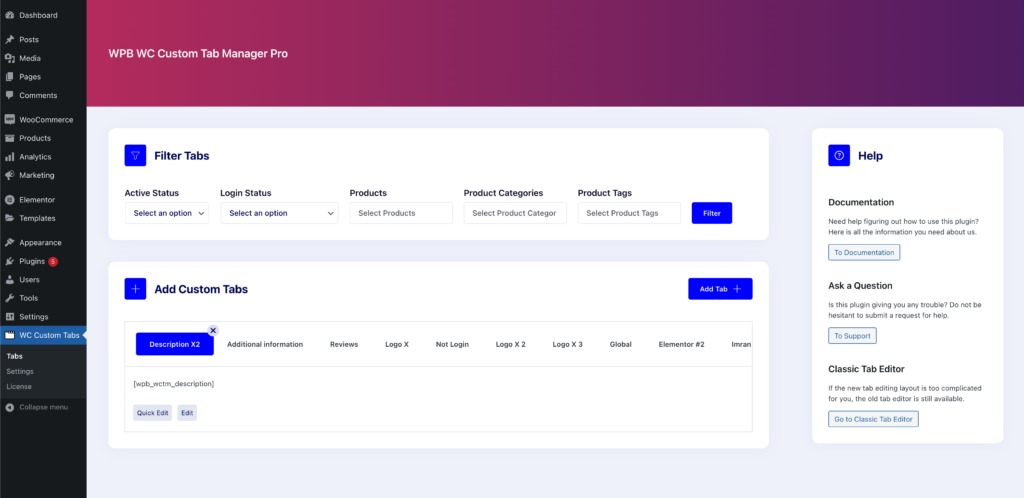Click the WooCommerce logo icon
The image size is (1024, 498).
tap(9, 119)
